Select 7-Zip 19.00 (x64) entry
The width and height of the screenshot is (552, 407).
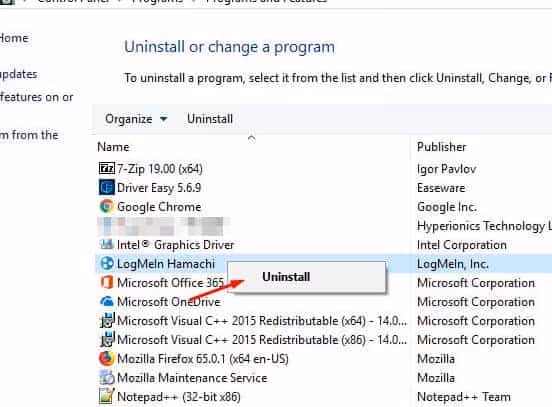159,169
